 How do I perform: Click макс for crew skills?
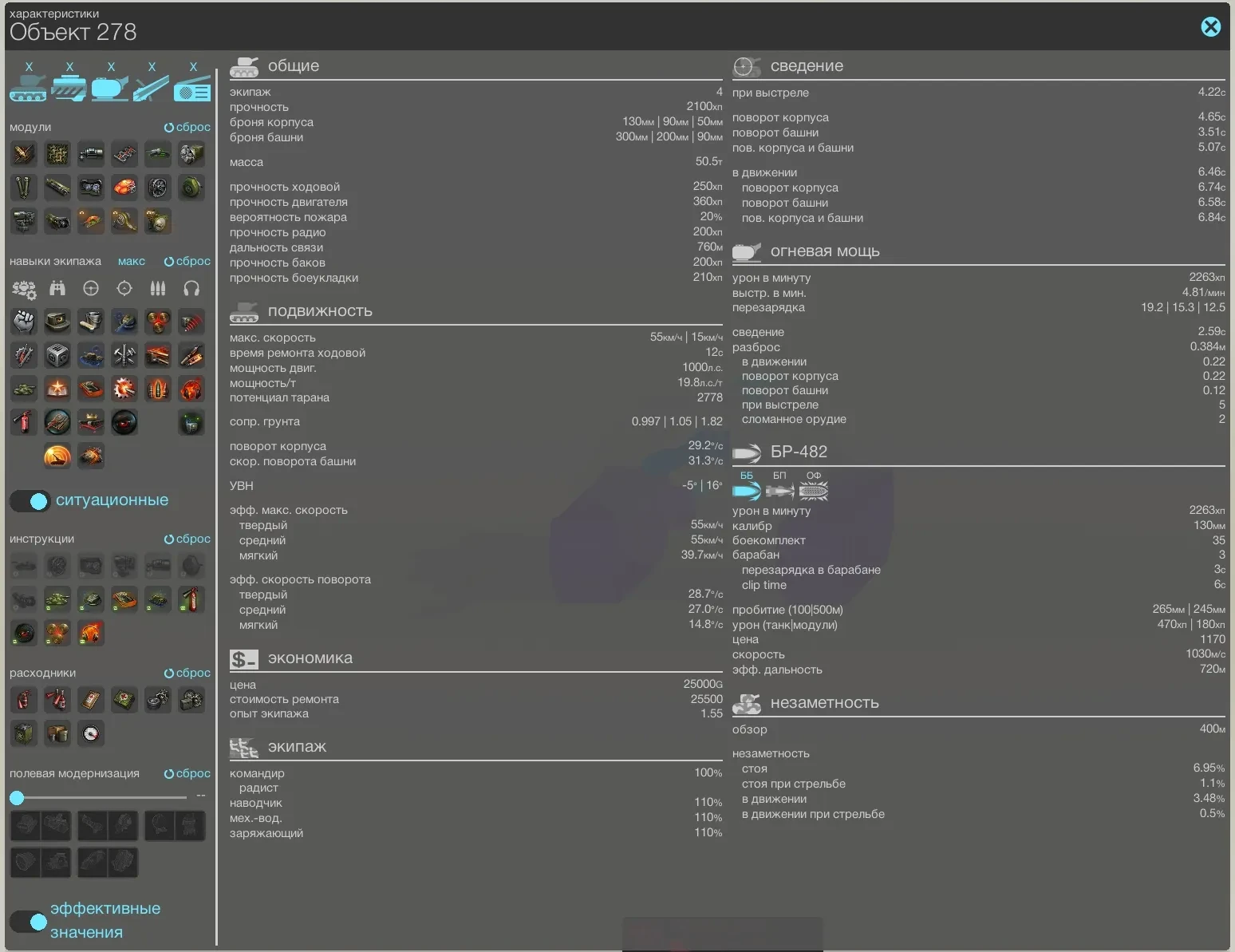132,261
